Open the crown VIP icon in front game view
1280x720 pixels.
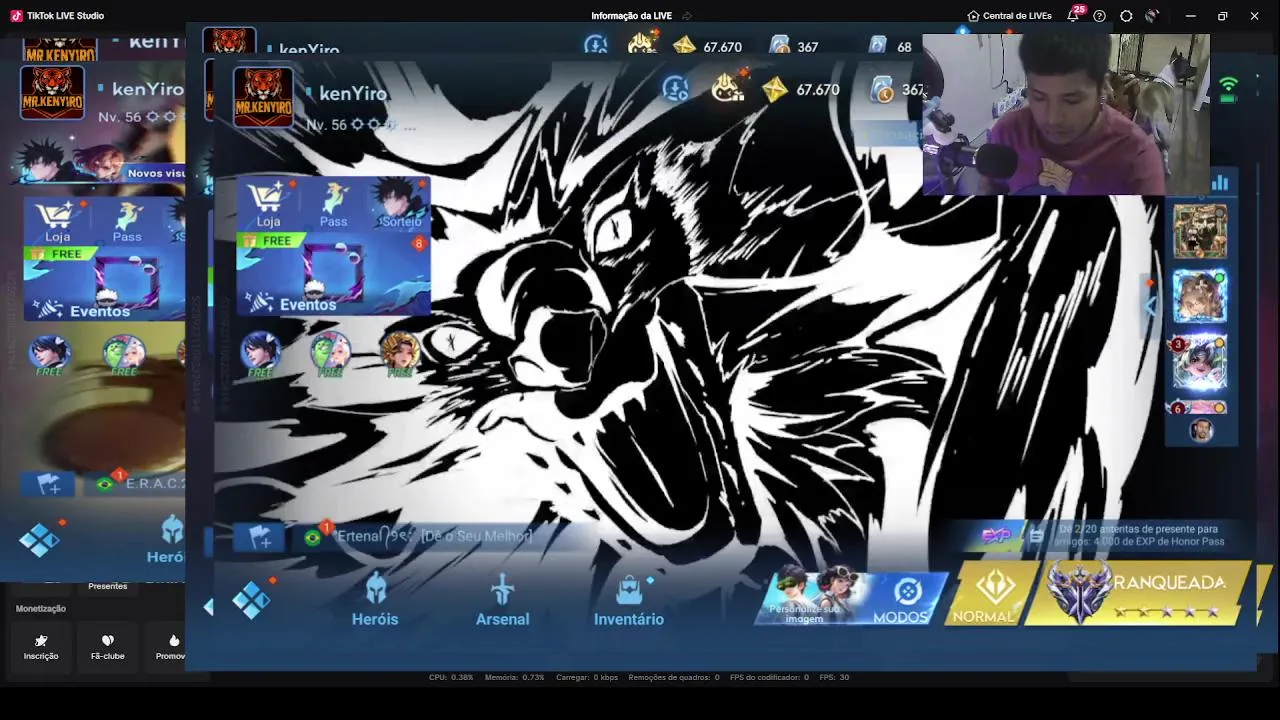(x=728, y=88)
